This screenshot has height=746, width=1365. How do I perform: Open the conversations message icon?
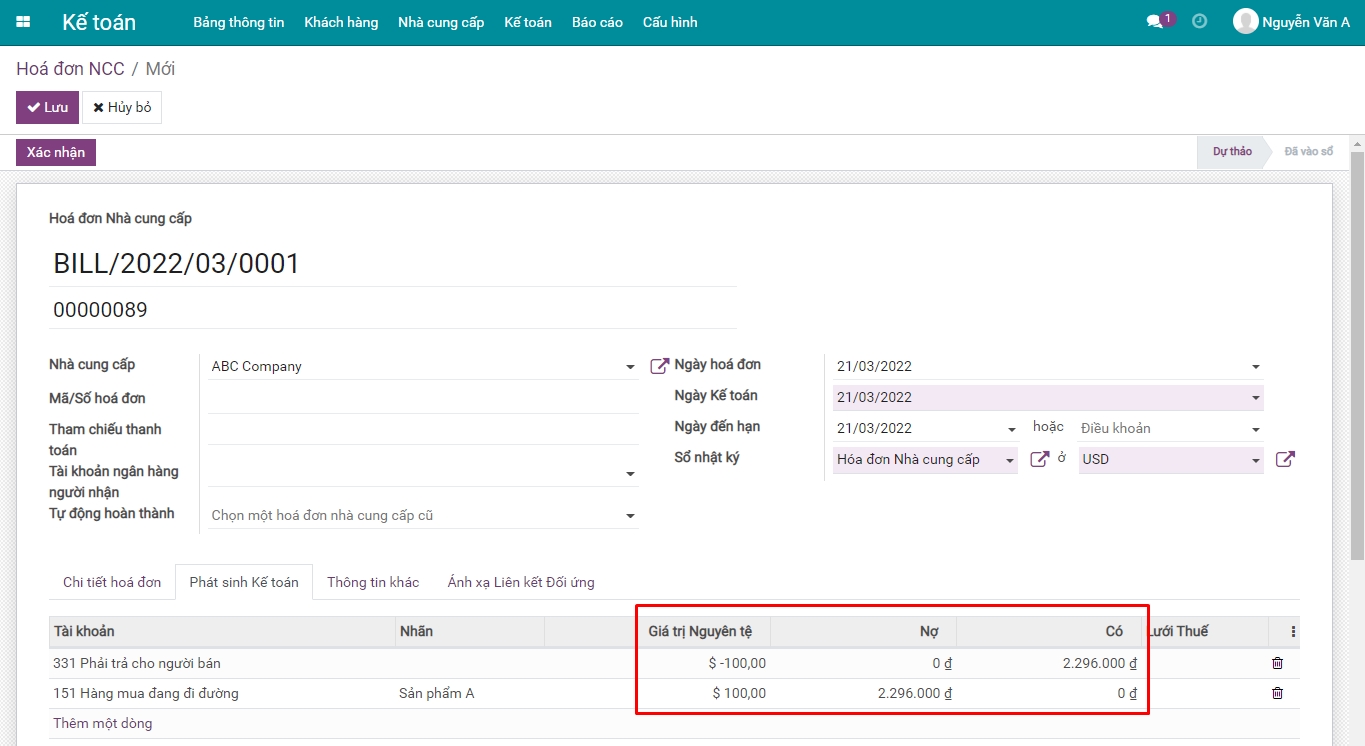click(x=1155, y=22)
